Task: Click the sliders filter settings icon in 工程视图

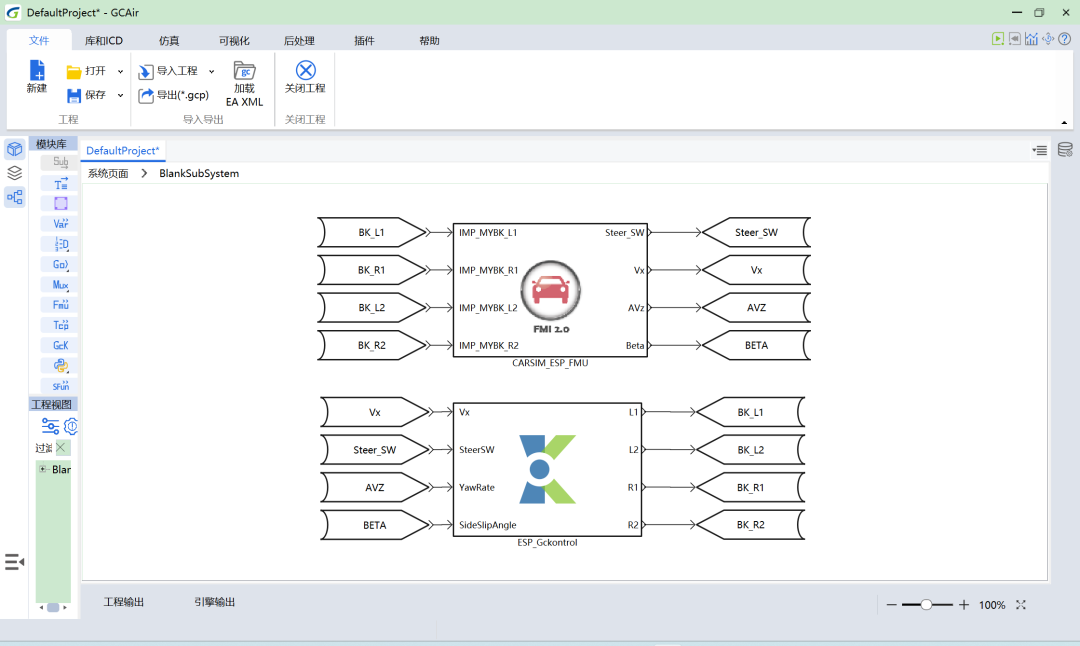Action: coord(50,426)
